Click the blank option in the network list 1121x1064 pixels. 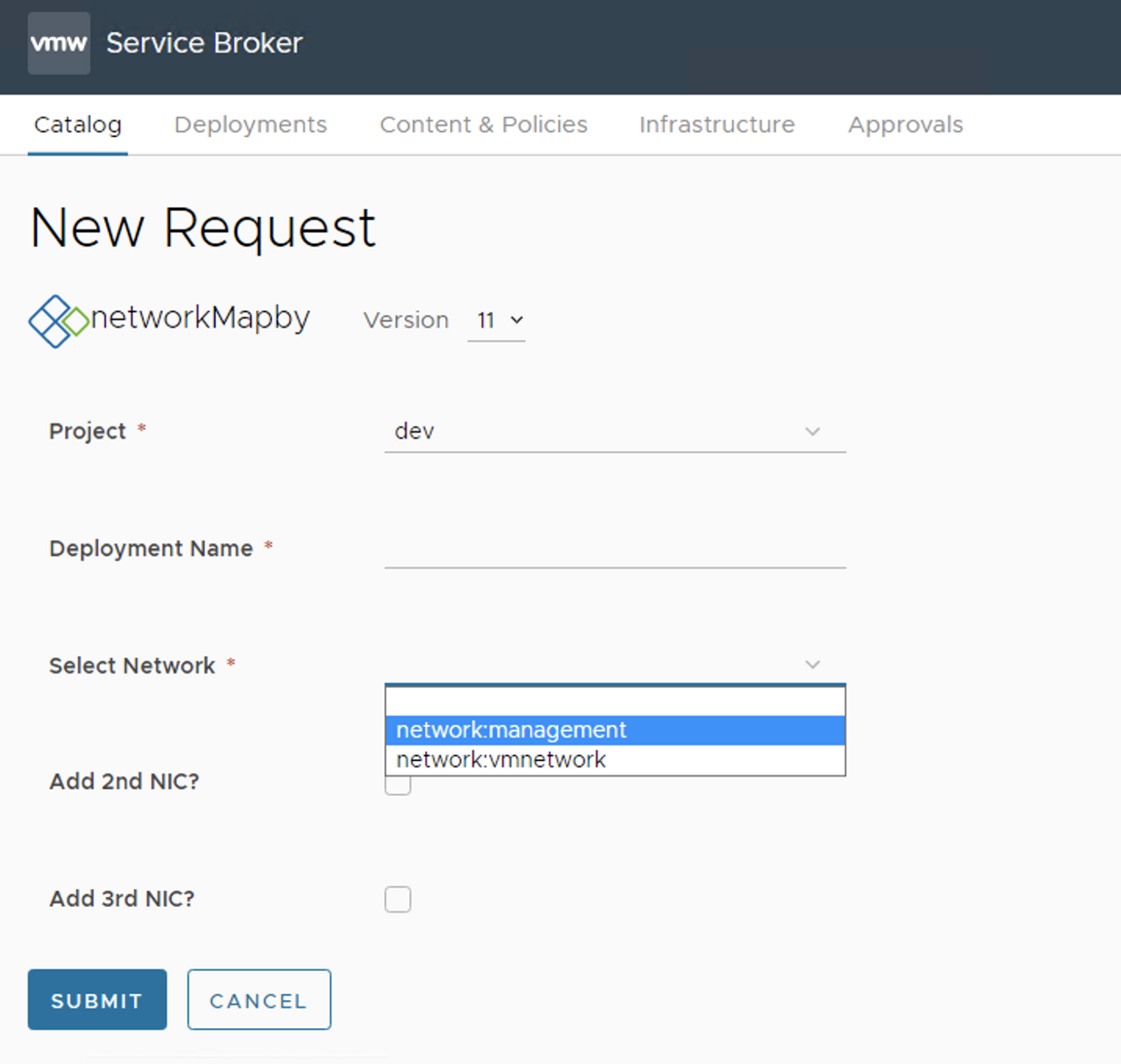tap(615, 699)
